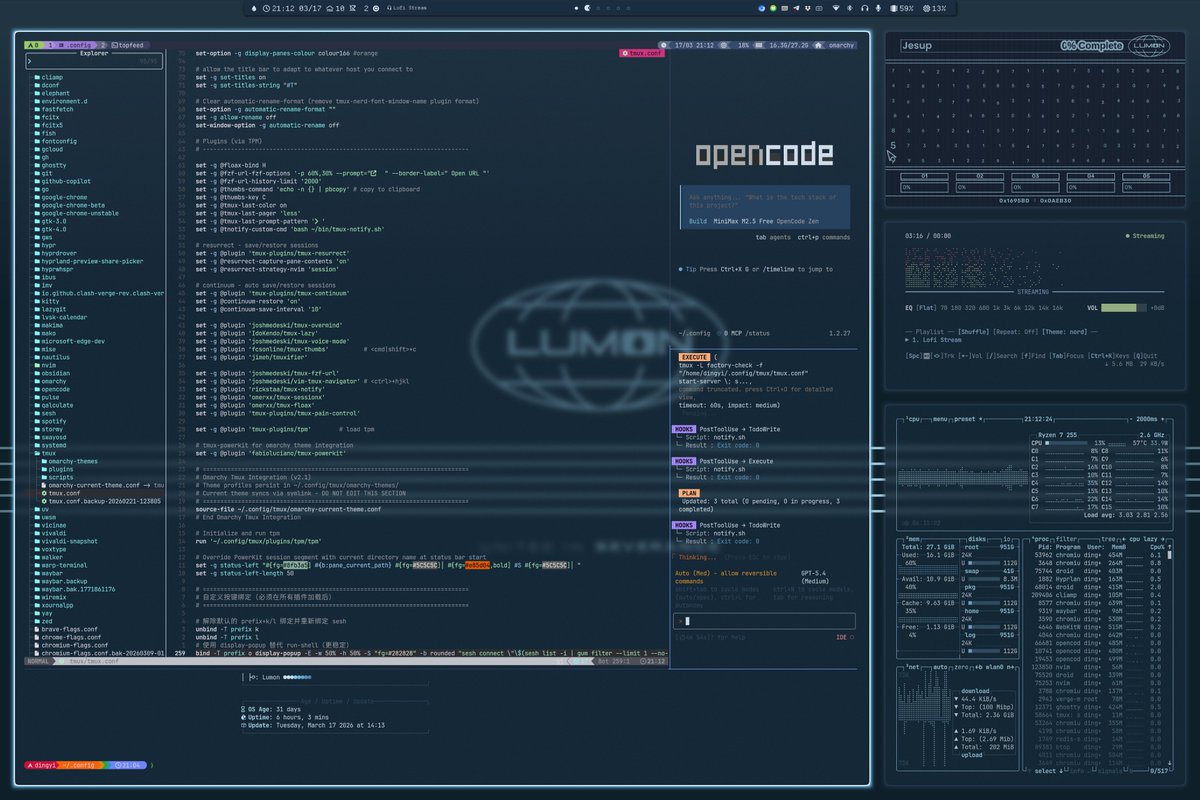Click the HOOKS badge above PostToolUse → Execute
The width and height of the screenshot is (1200, 800).
coord(684,461)
